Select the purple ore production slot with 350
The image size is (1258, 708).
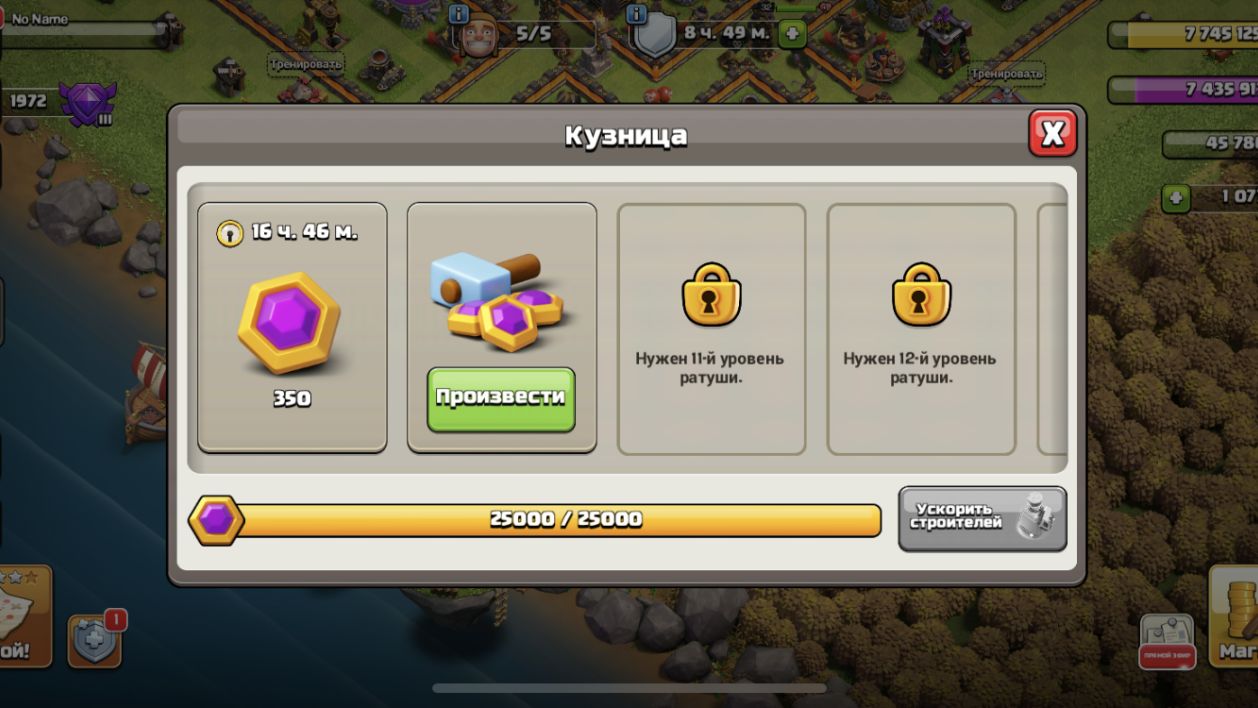tap(292, 328)
